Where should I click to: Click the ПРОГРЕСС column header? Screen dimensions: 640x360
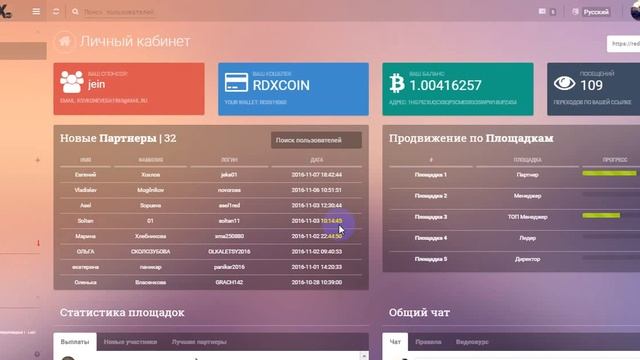615,160
